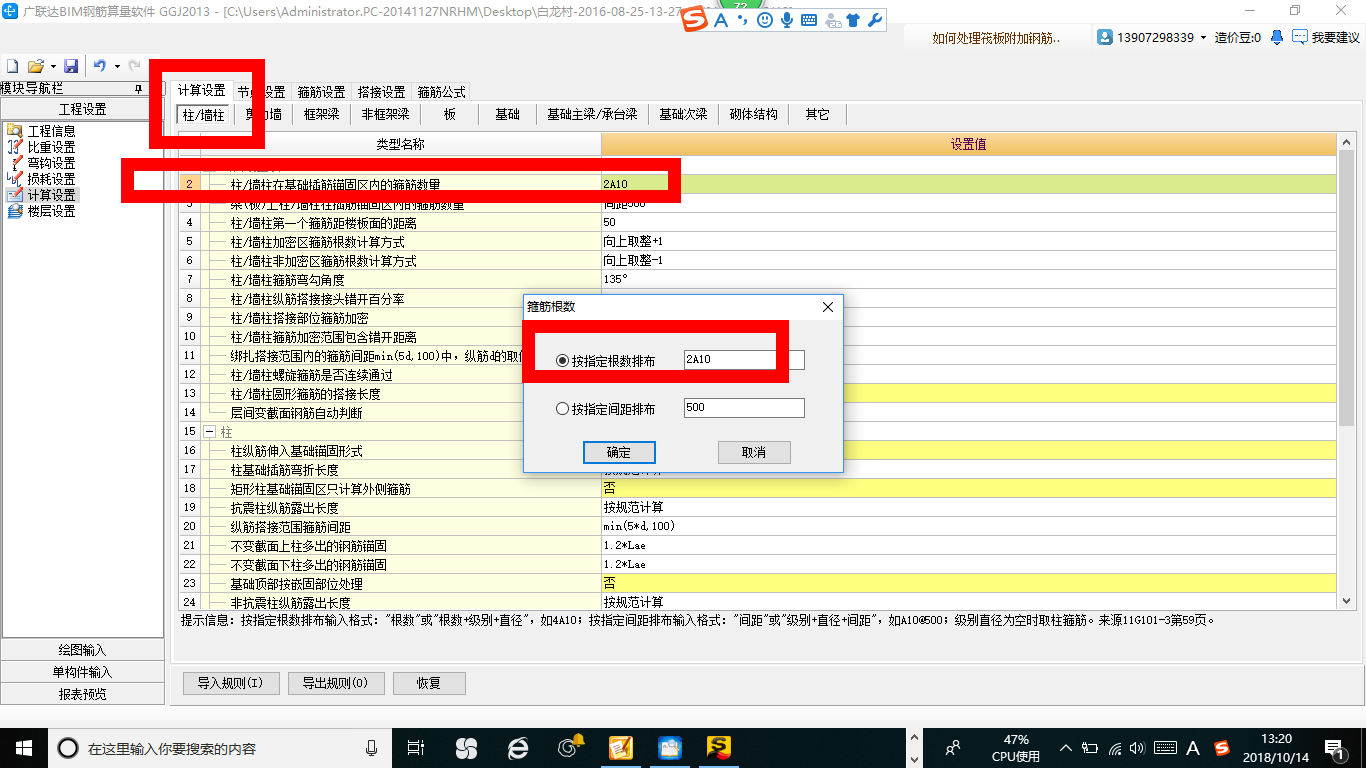Open 损耗设置 in navigation

[x=51, y=179]
